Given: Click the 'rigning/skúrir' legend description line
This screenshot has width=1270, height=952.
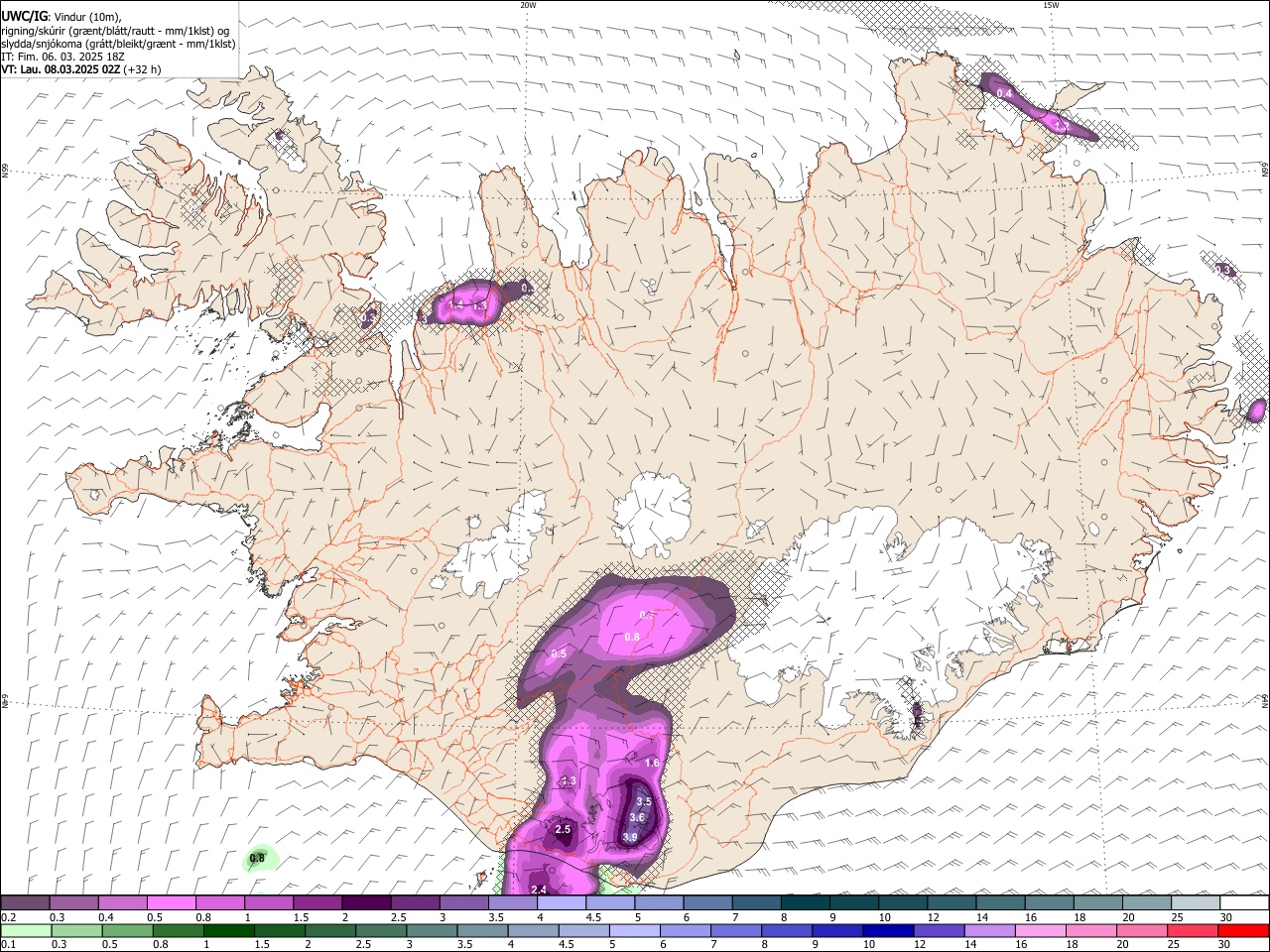Looking at the screenshot, I should pos(115,30).
